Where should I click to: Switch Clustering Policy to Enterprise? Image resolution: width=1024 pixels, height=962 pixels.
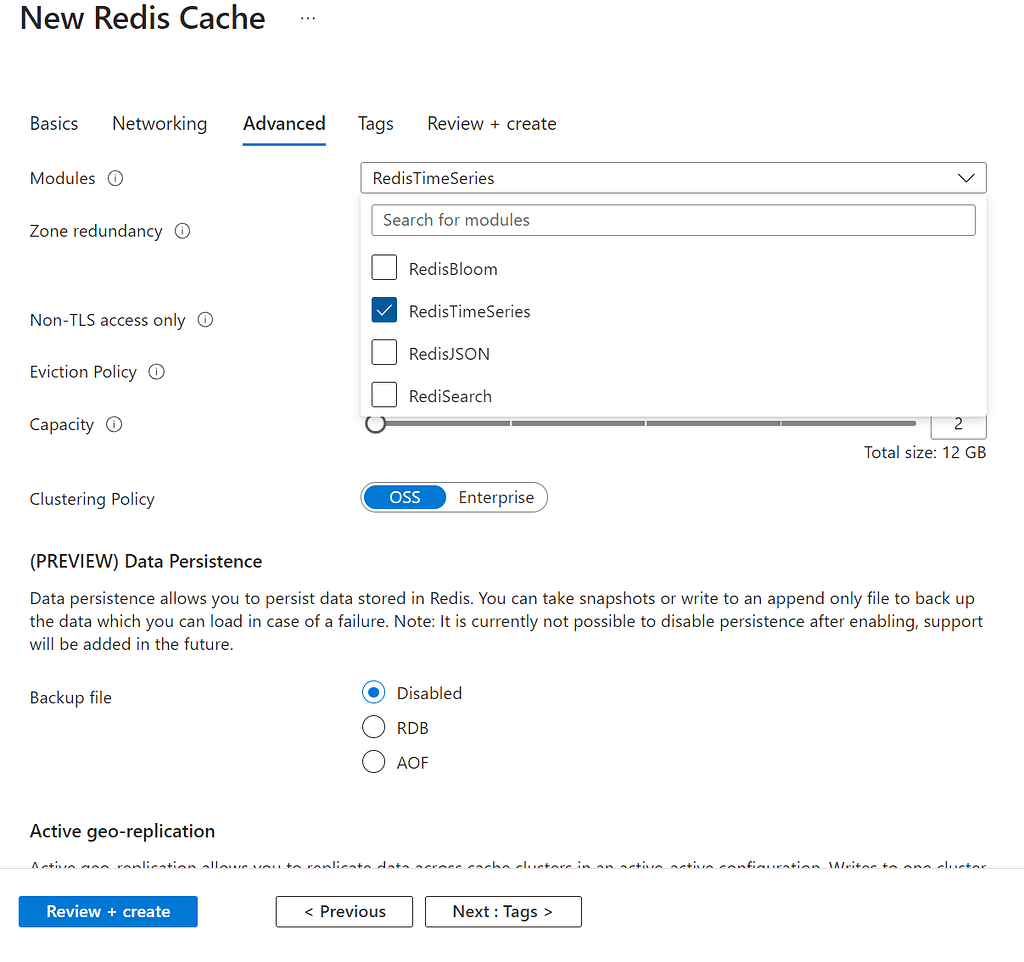[x=495, y=497]
